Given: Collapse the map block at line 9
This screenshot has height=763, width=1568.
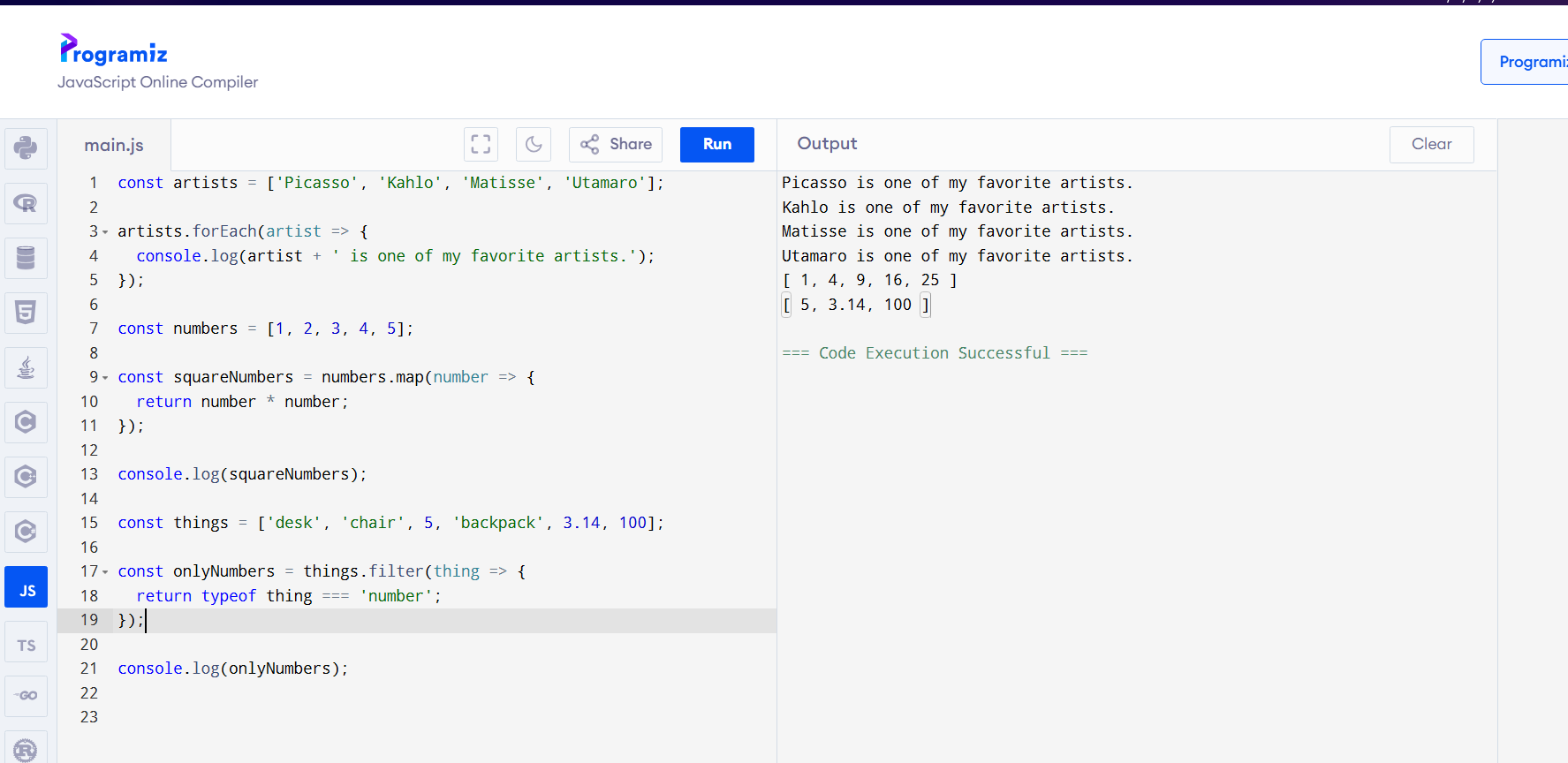Looking at the screenshot, I should 105,378.
